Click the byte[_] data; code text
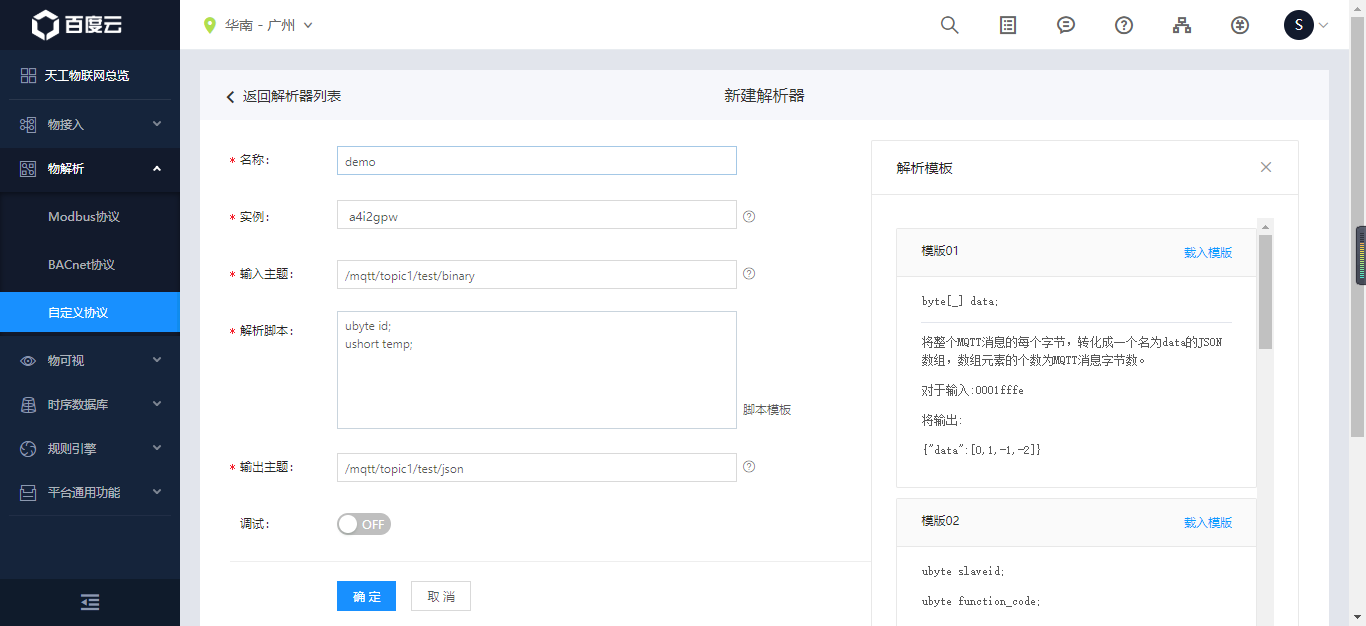Screen dimensions: 1366x626 tap(960, 301)
